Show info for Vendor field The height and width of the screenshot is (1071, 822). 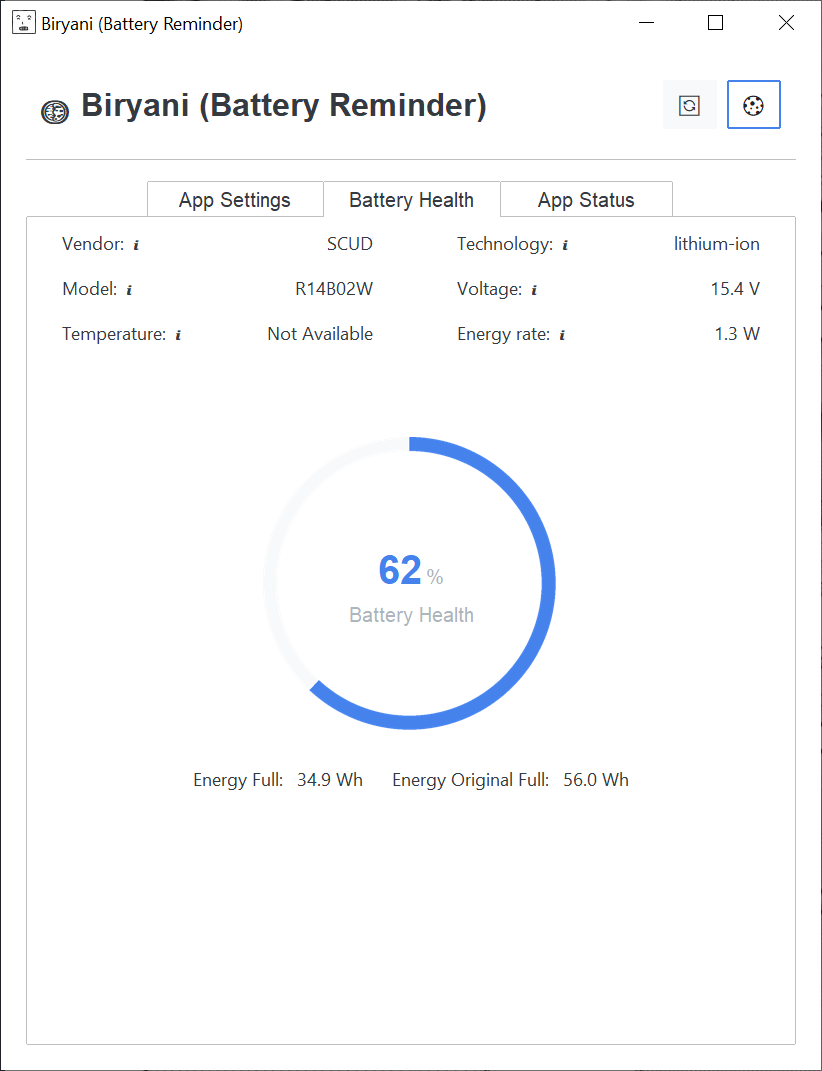tap(136, 245)
